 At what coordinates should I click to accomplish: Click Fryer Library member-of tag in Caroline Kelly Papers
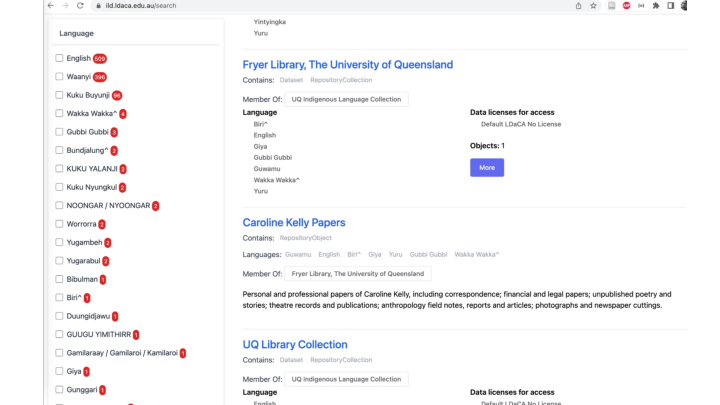coord(358,274)
